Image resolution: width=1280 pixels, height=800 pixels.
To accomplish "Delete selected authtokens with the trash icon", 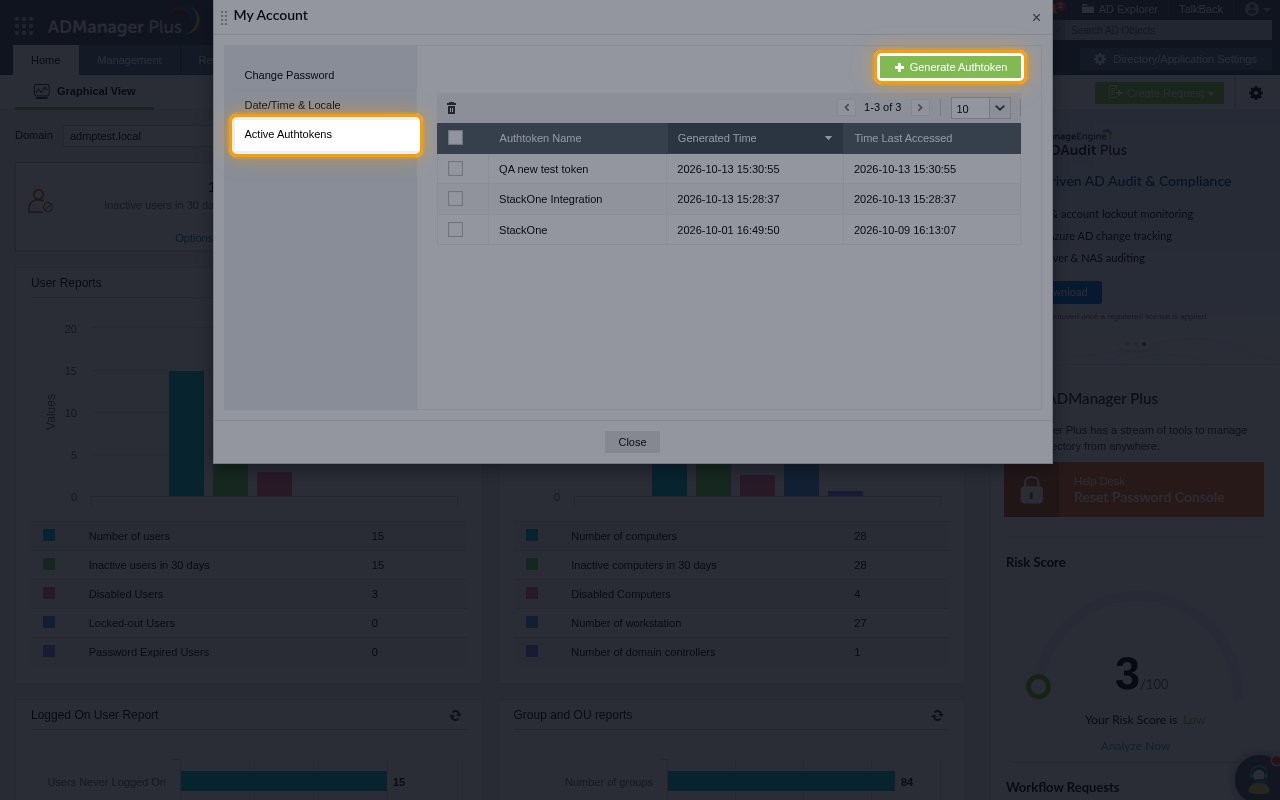I will 451,108.
